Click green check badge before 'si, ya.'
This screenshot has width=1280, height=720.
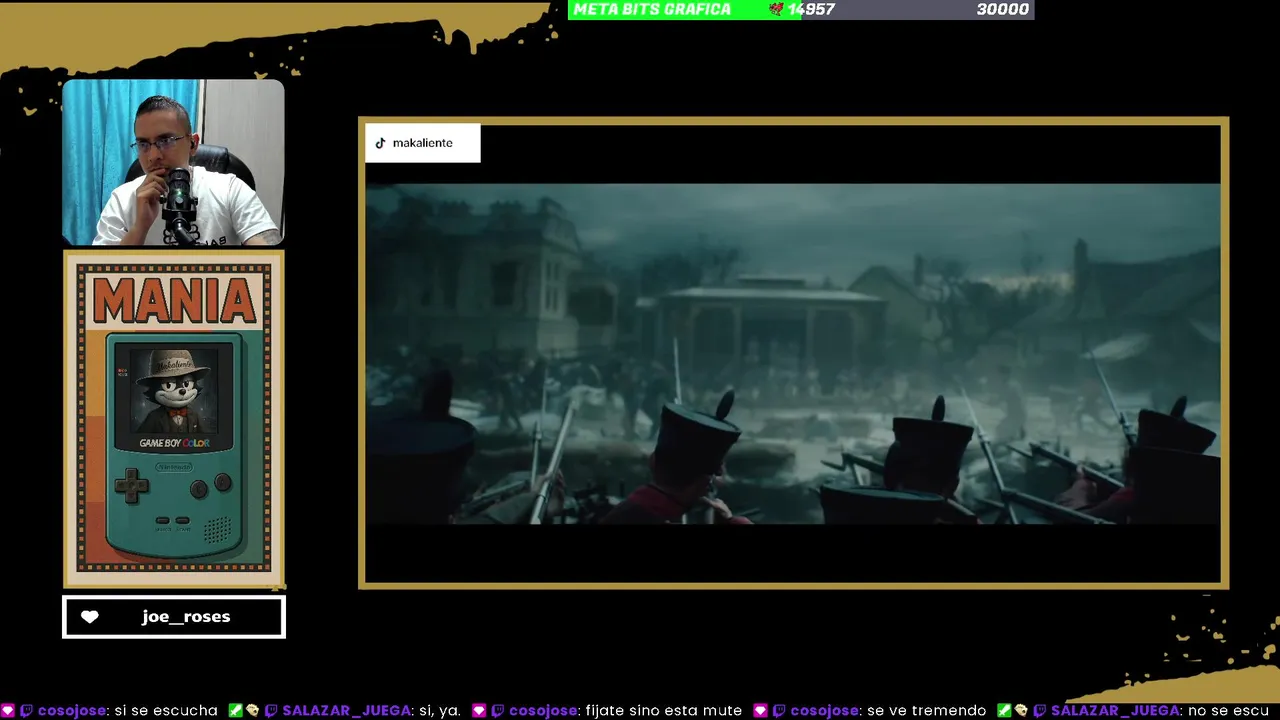coord(235,710)
